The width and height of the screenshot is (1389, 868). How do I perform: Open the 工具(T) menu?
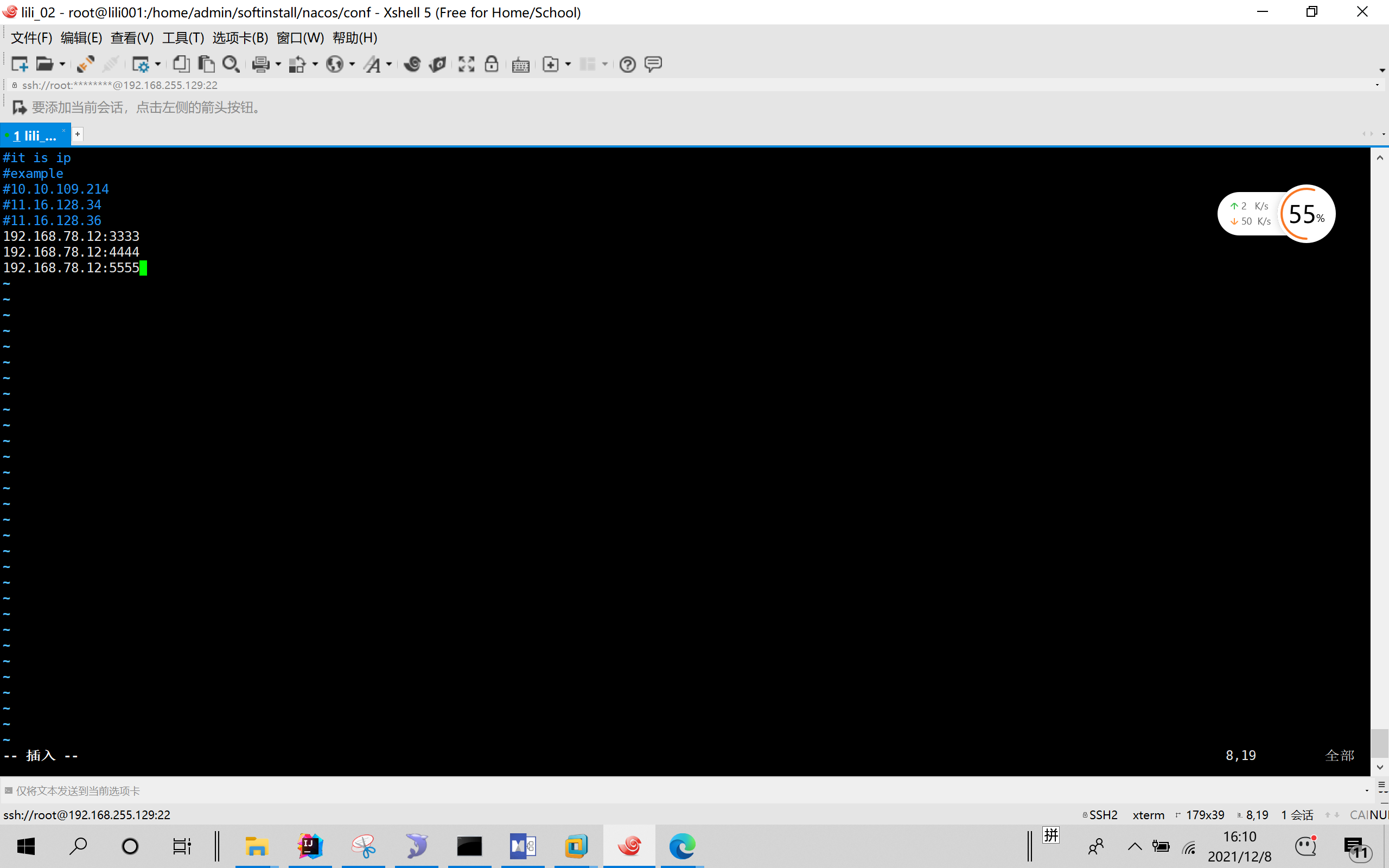pos(182,38)
